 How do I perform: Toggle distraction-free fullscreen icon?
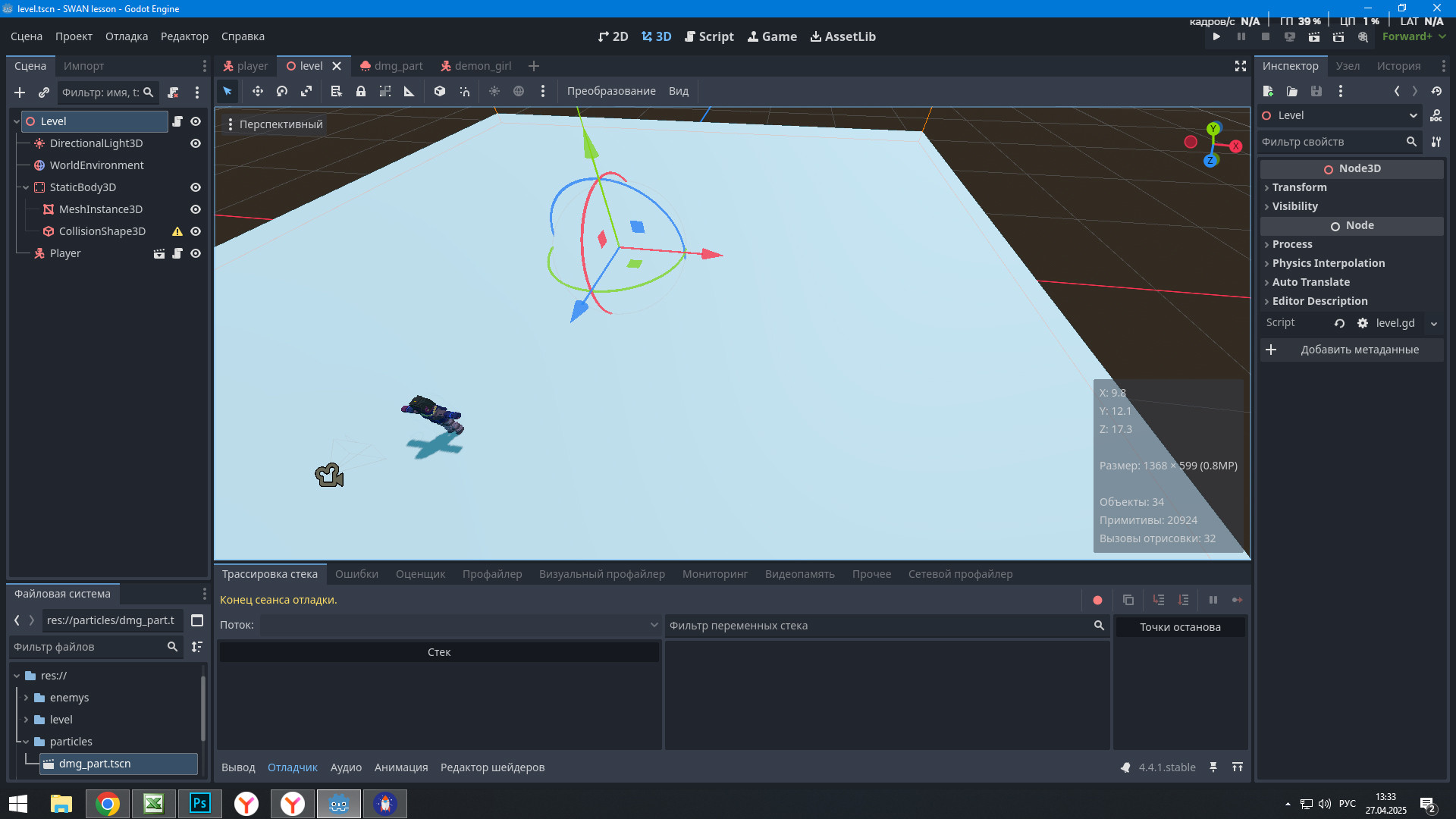coord(1241,66)
